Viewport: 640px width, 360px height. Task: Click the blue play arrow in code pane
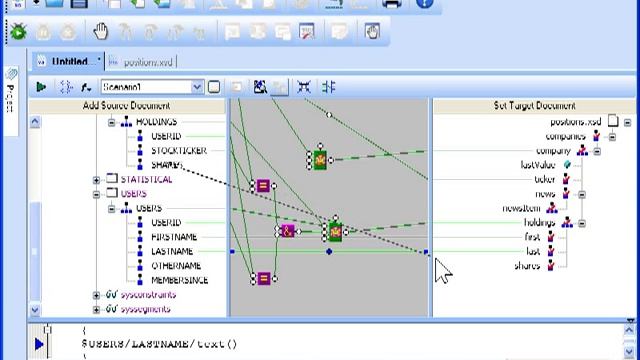pos(39,344)
